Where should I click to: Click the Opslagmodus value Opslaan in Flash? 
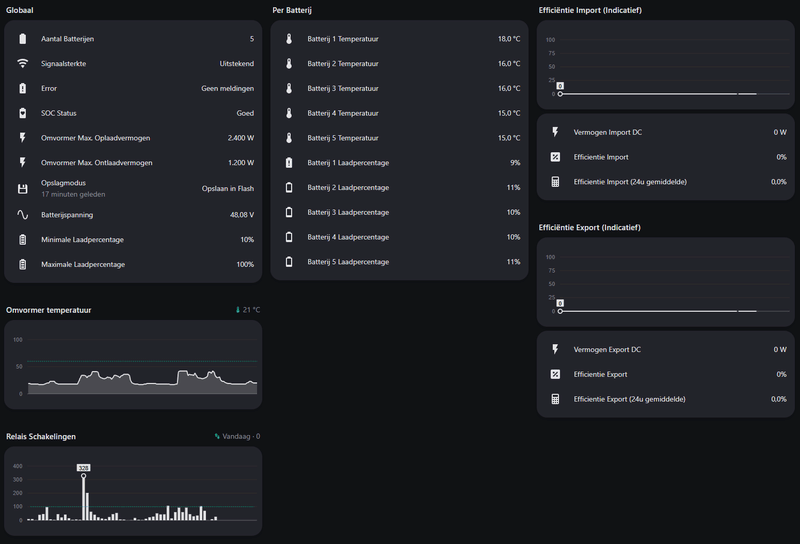228,188
